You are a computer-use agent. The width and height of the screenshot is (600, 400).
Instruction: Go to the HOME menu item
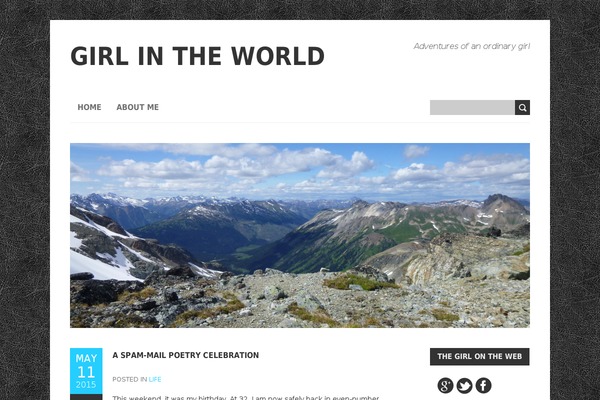click(x=90, y=107)
